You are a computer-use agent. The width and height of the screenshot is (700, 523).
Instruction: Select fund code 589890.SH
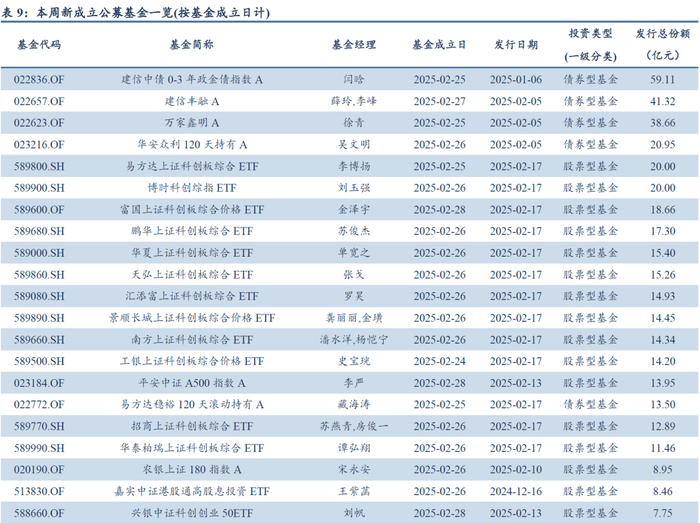pyautogui.click(x=39, y=318)
